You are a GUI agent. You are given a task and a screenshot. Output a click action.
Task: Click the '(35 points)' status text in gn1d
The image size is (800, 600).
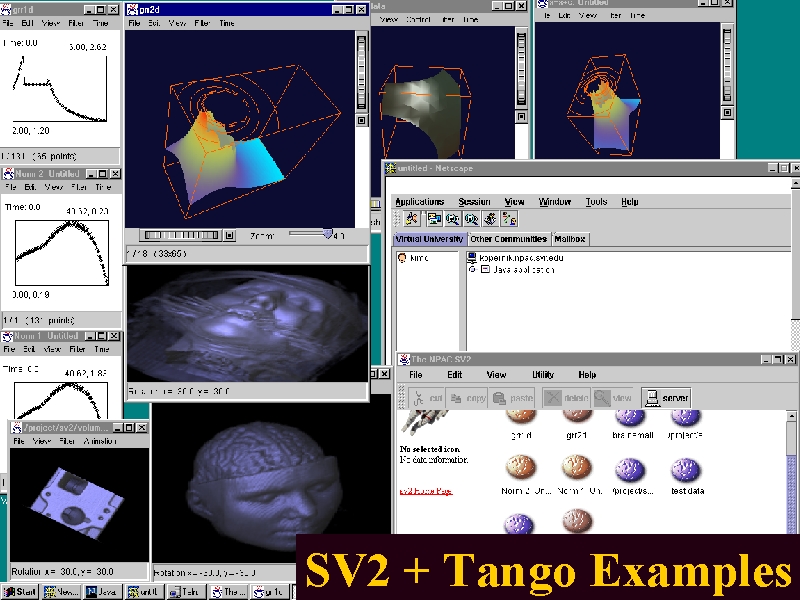[x=52, y=156]
